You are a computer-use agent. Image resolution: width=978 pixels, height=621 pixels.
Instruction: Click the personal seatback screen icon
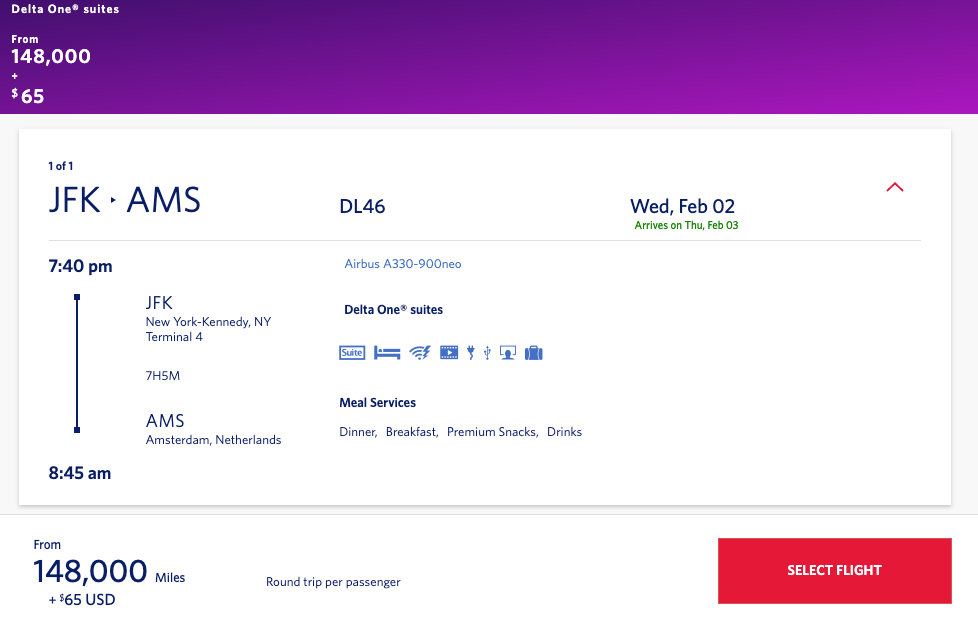tap(508, 352)
